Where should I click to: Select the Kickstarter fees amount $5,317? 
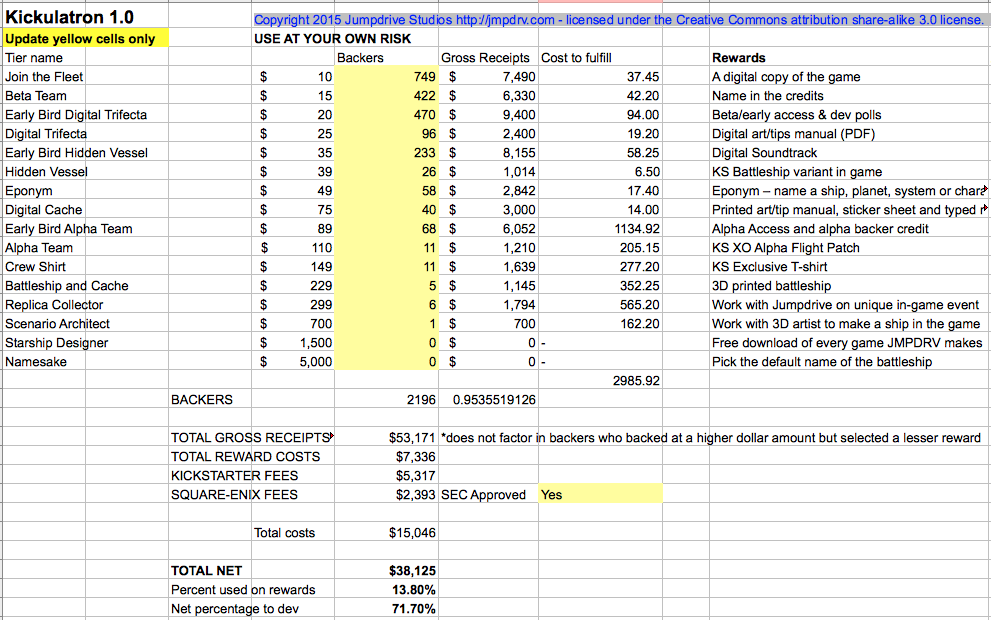click(415, 475)
